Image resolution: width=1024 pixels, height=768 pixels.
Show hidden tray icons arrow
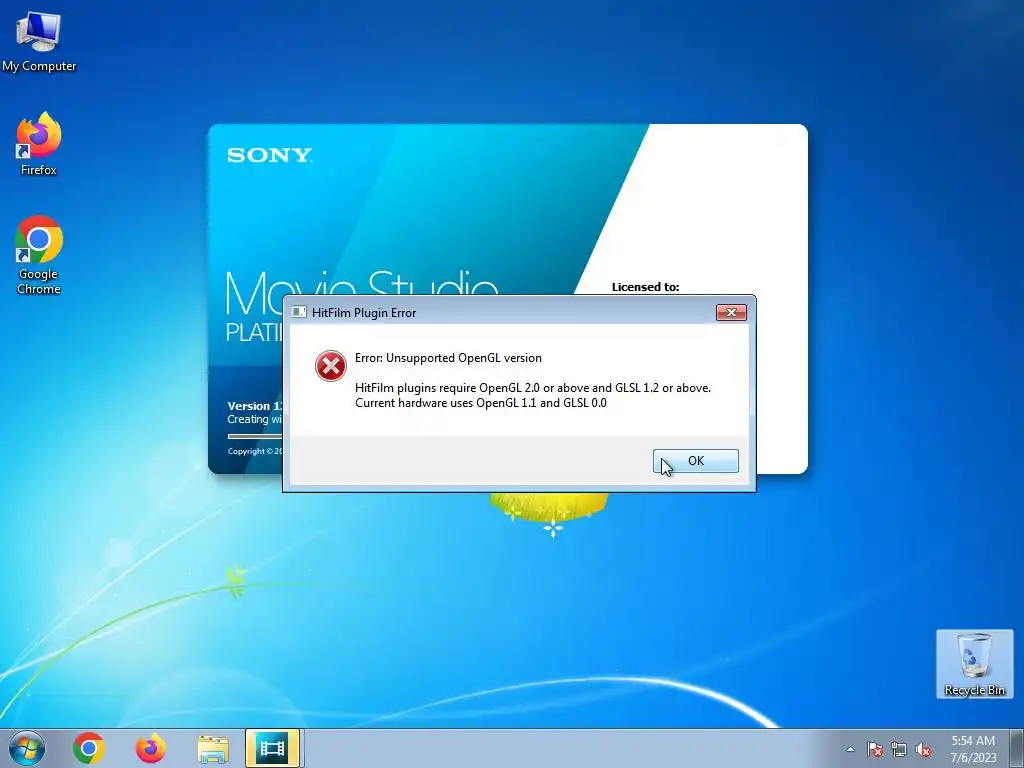point(850,749)
